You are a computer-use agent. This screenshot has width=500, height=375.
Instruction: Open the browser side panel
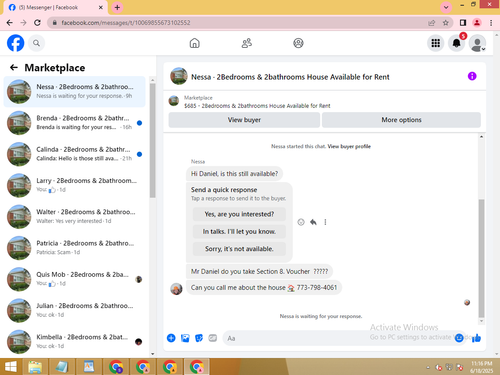(463, 23)
